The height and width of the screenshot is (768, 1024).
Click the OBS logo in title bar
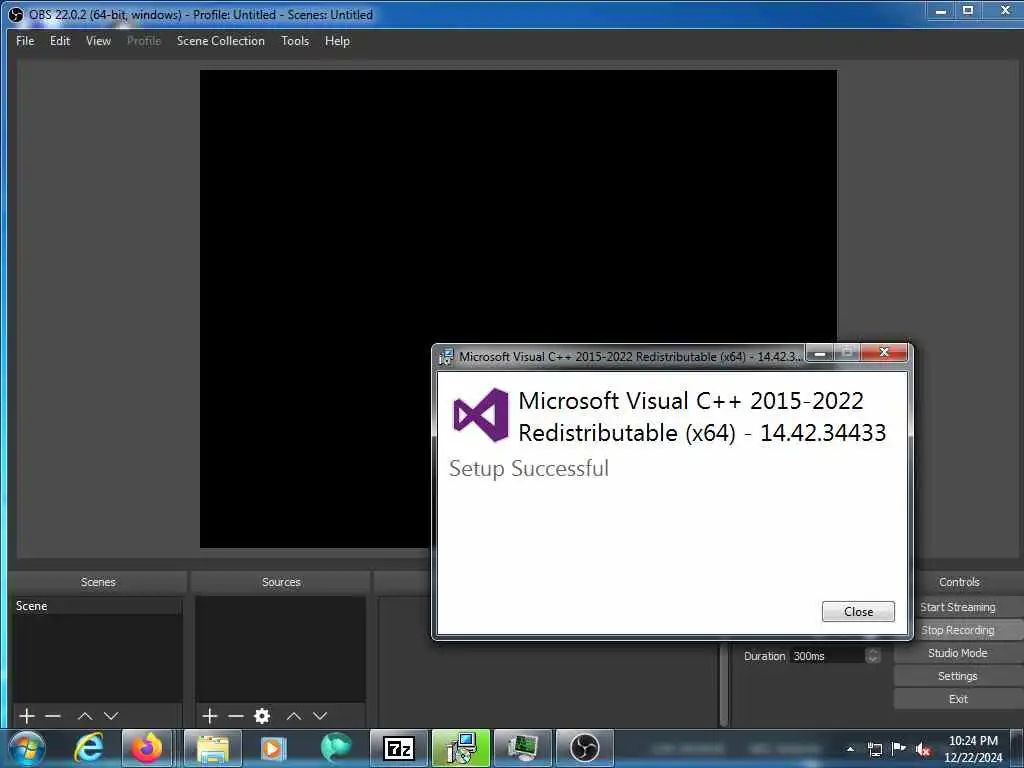[x=16, y=14]
